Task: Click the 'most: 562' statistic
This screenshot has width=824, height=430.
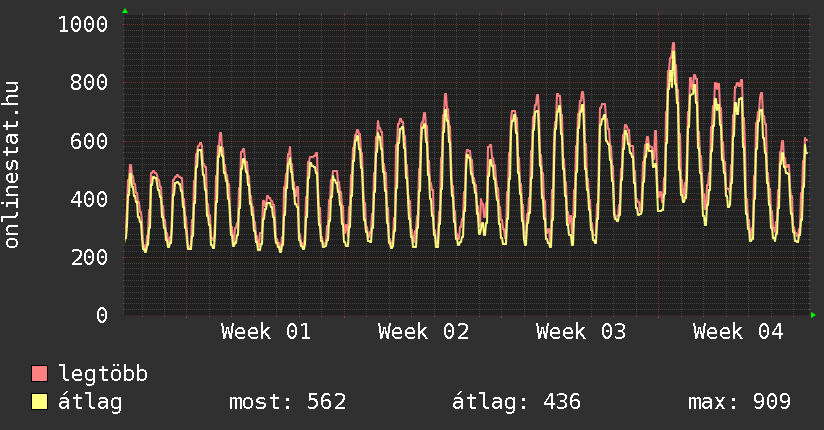Action: 288,402
